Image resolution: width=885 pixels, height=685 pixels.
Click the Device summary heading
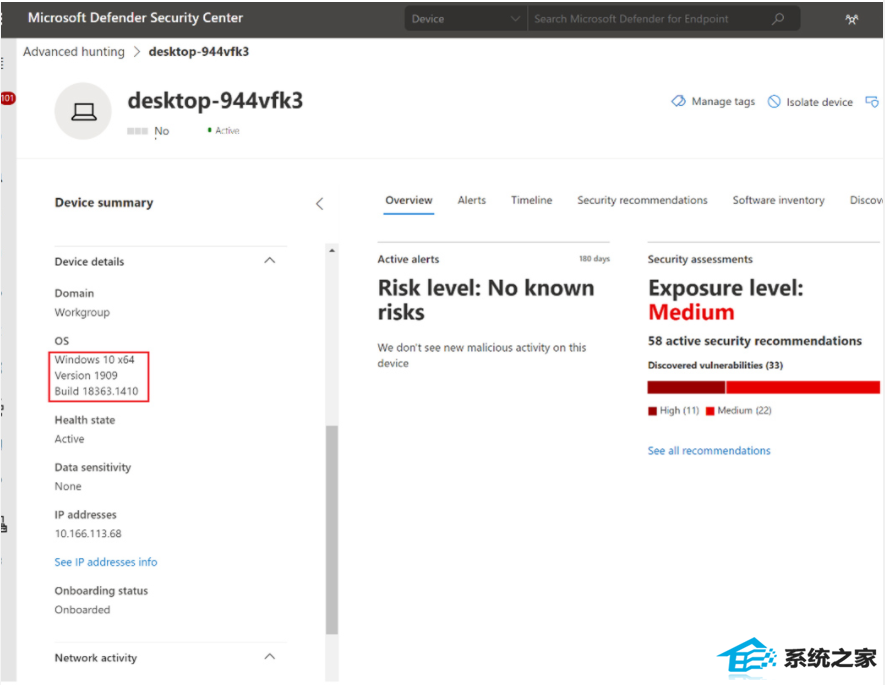pyautogui.click(x=104, y=203)
